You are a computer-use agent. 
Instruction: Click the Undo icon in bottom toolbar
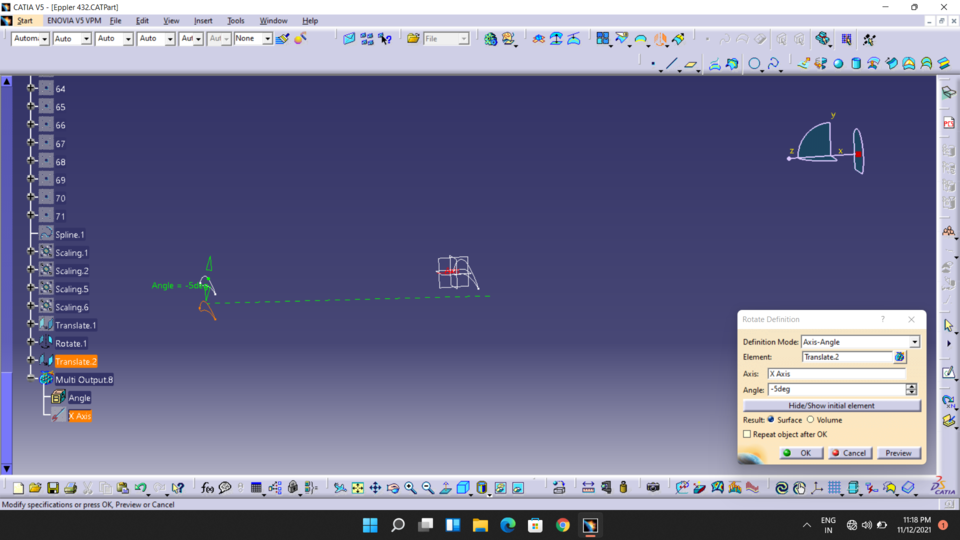pos(141,488)
